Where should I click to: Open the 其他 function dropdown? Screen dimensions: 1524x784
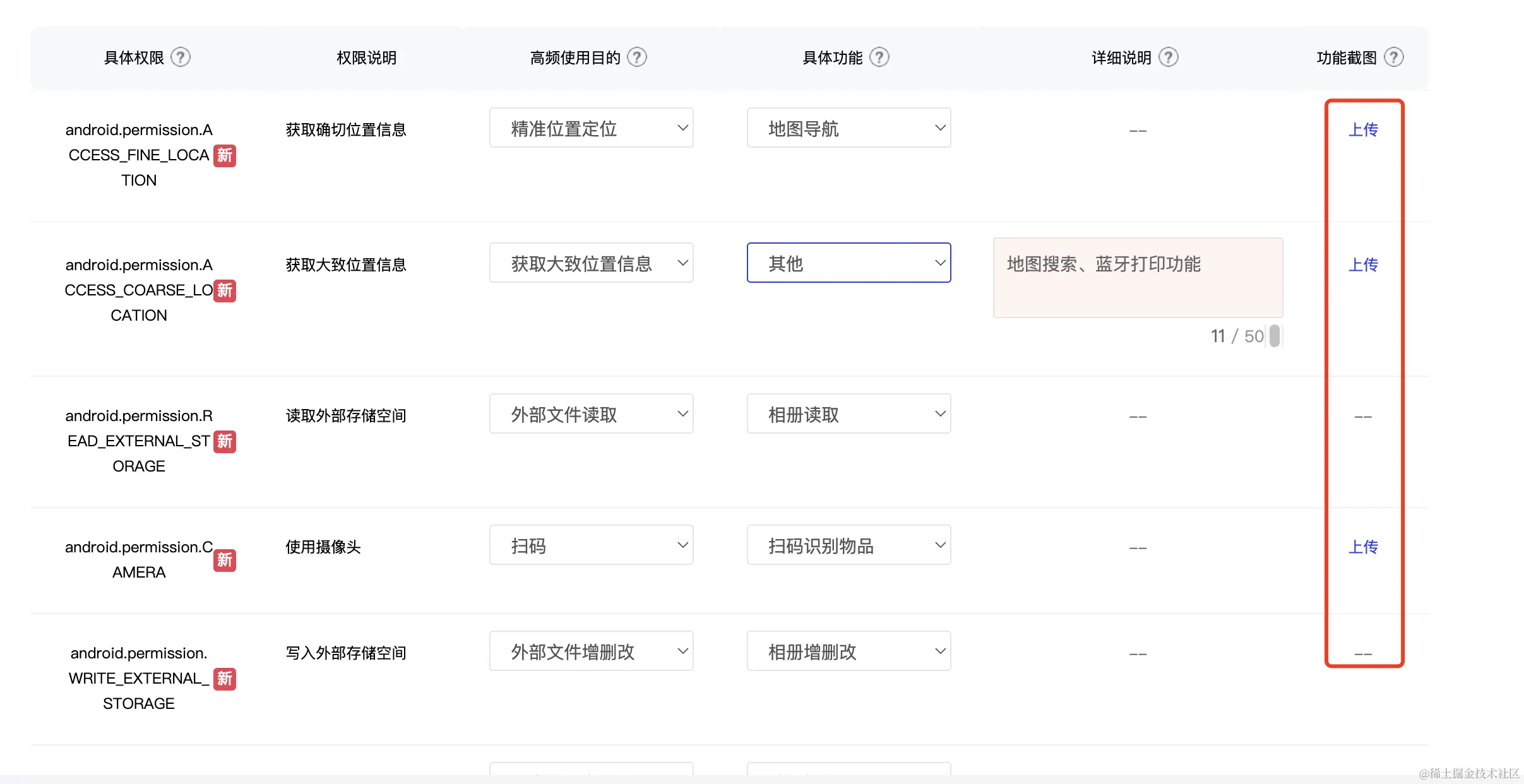pyautogui.click(x=848, y=263)
